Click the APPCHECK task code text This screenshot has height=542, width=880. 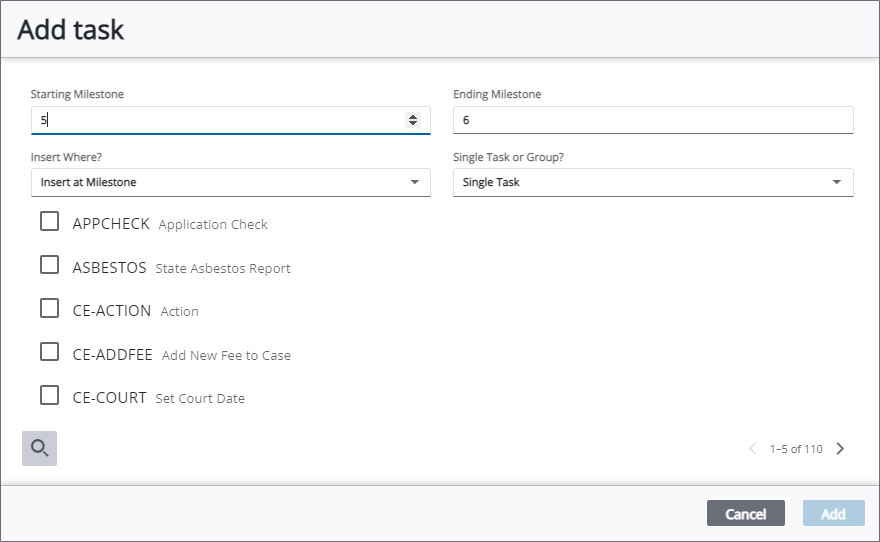click(x=111, y=224)
